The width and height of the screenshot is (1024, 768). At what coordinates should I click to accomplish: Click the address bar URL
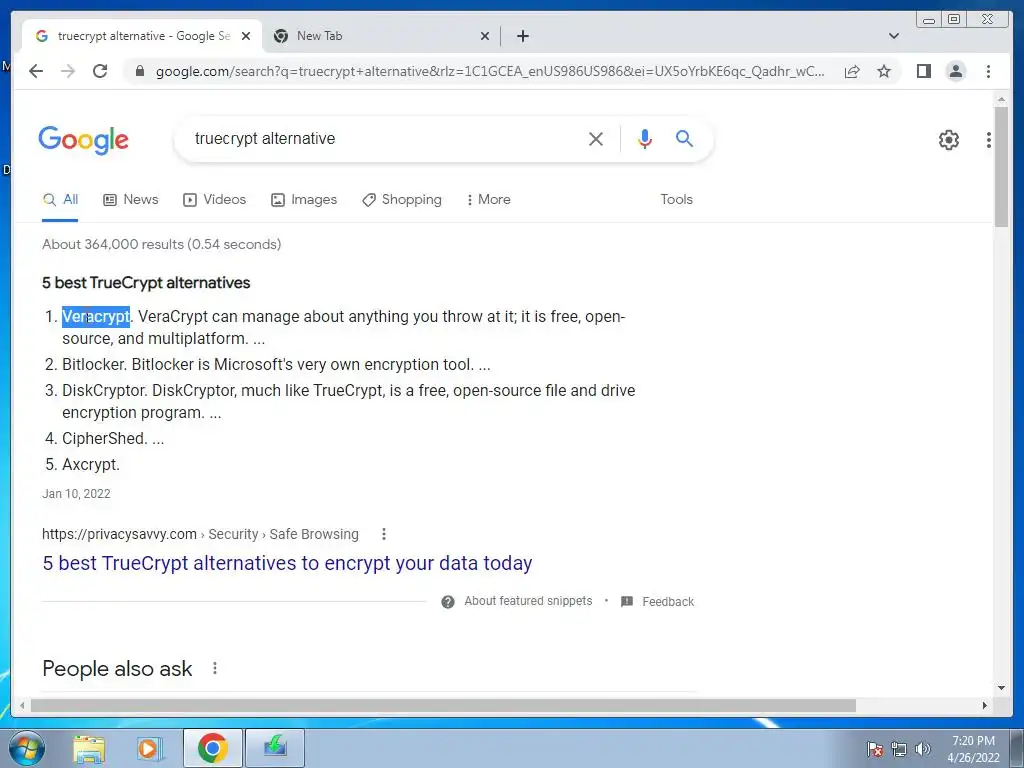[x=490, y=71]
